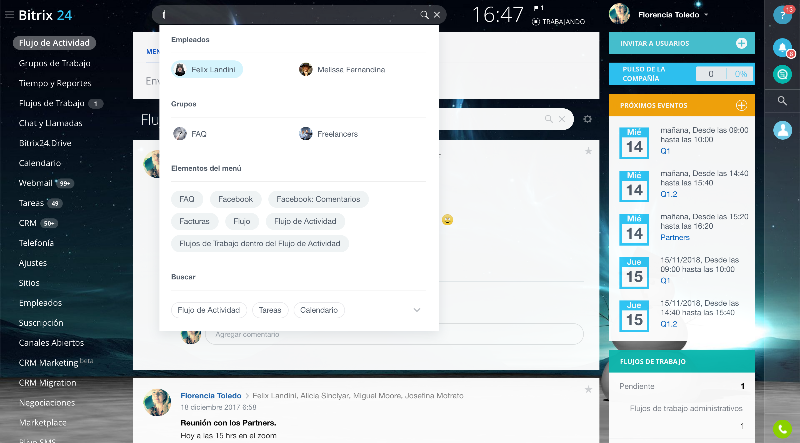Click Florencia Toledo author link in post

tap(211, 396)
